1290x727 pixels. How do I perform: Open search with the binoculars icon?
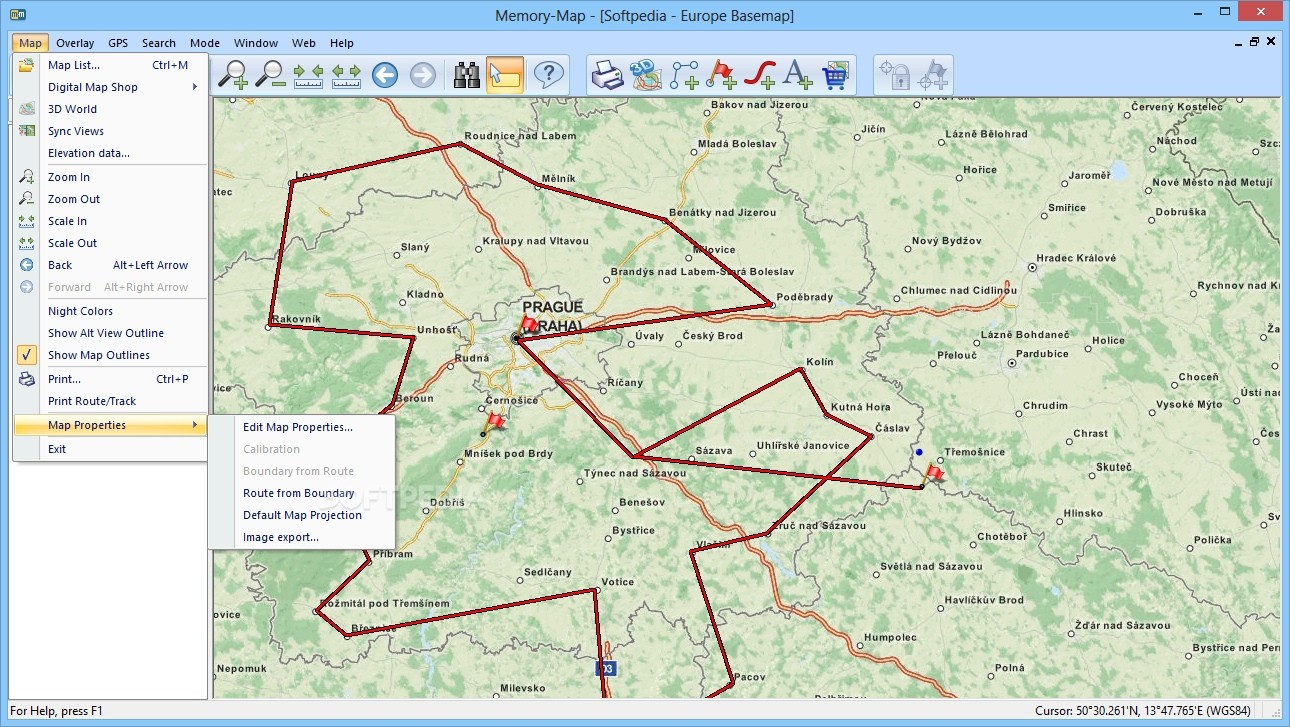[x=467, y=75]
